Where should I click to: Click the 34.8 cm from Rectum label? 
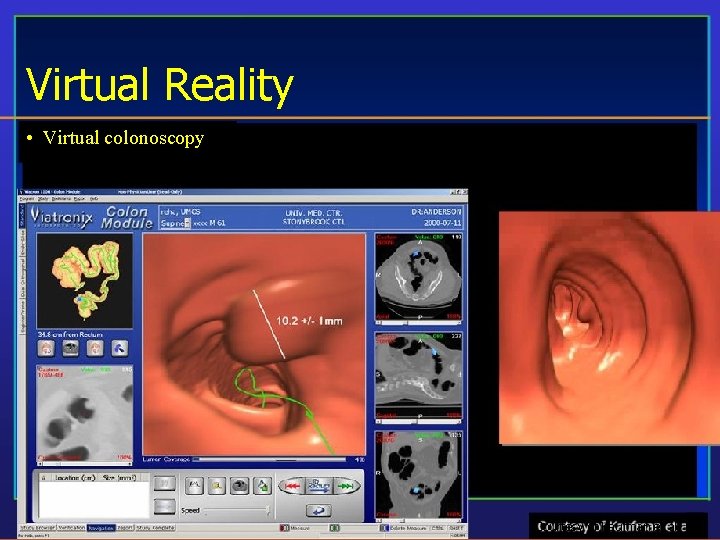(70, 334)
